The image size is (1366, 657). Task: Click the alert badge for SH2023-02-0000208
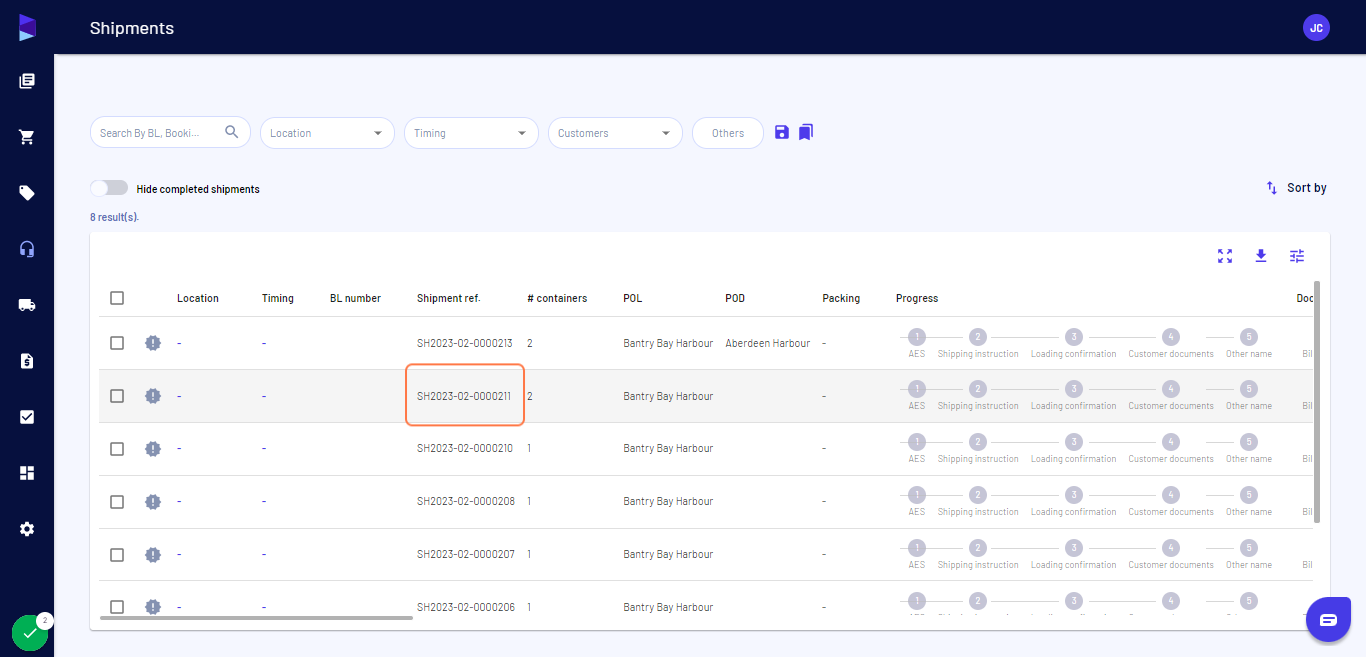pos(153,502)
